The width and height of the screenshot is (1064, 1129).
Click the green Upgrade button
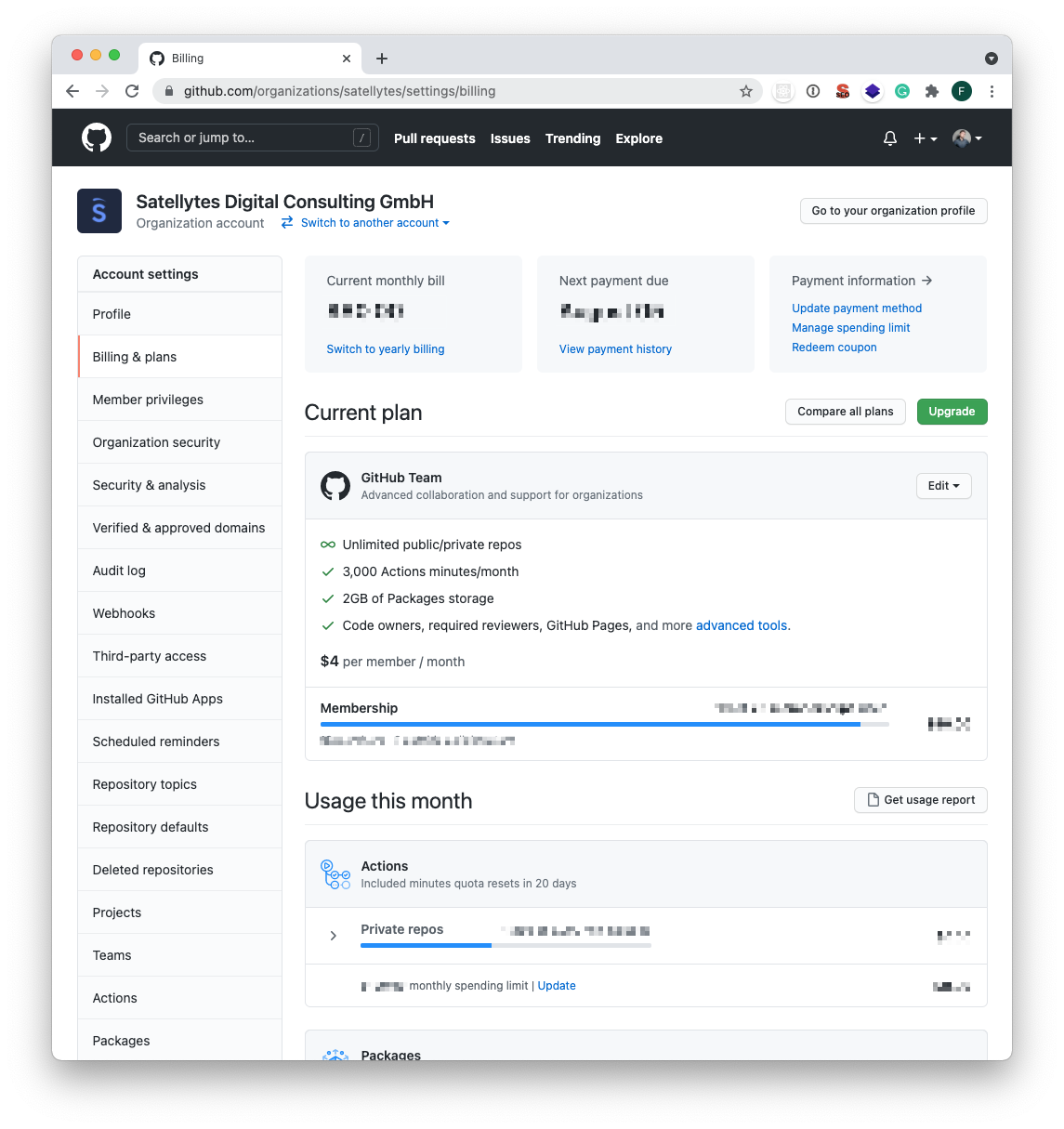click(952, 411)
